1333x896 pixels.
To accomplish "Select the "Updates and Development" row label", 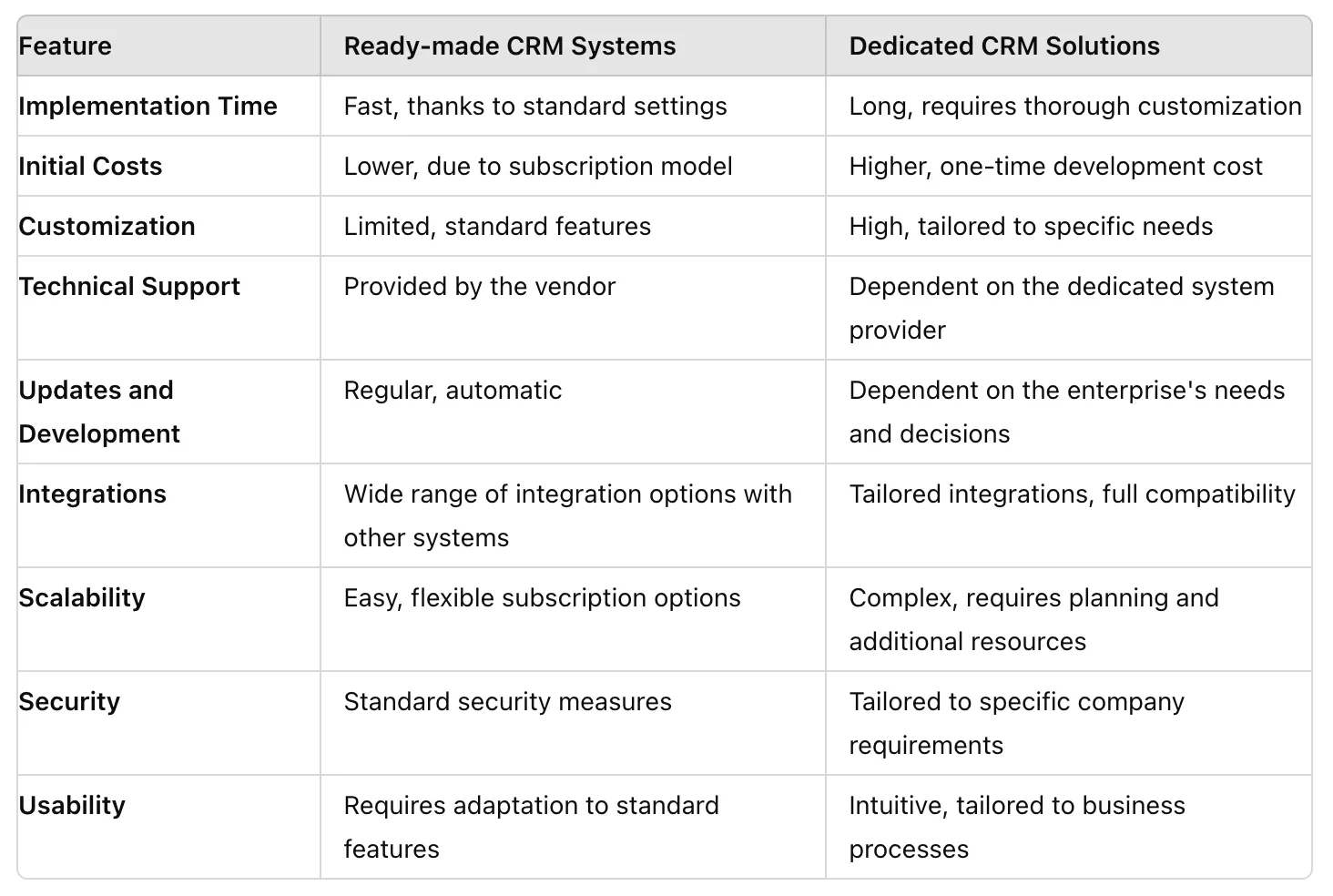I will pos(99,412).
